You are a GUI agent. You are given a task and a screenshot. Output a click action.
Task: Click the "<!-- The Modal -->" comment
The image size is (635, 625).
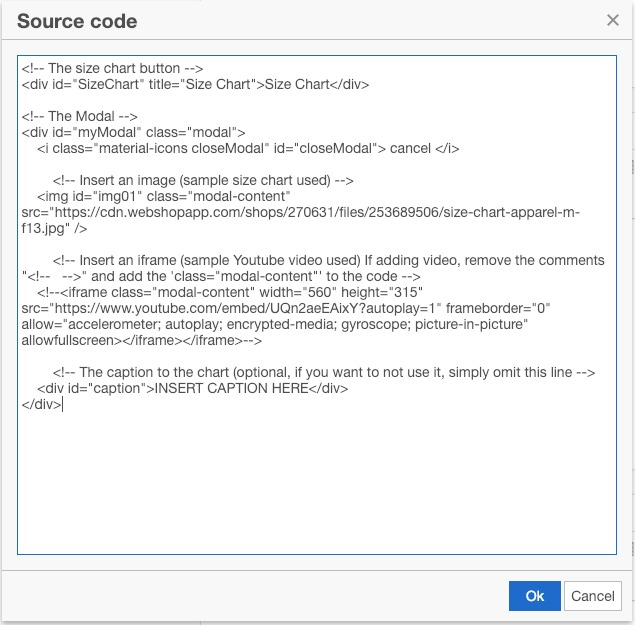(79, 116)
